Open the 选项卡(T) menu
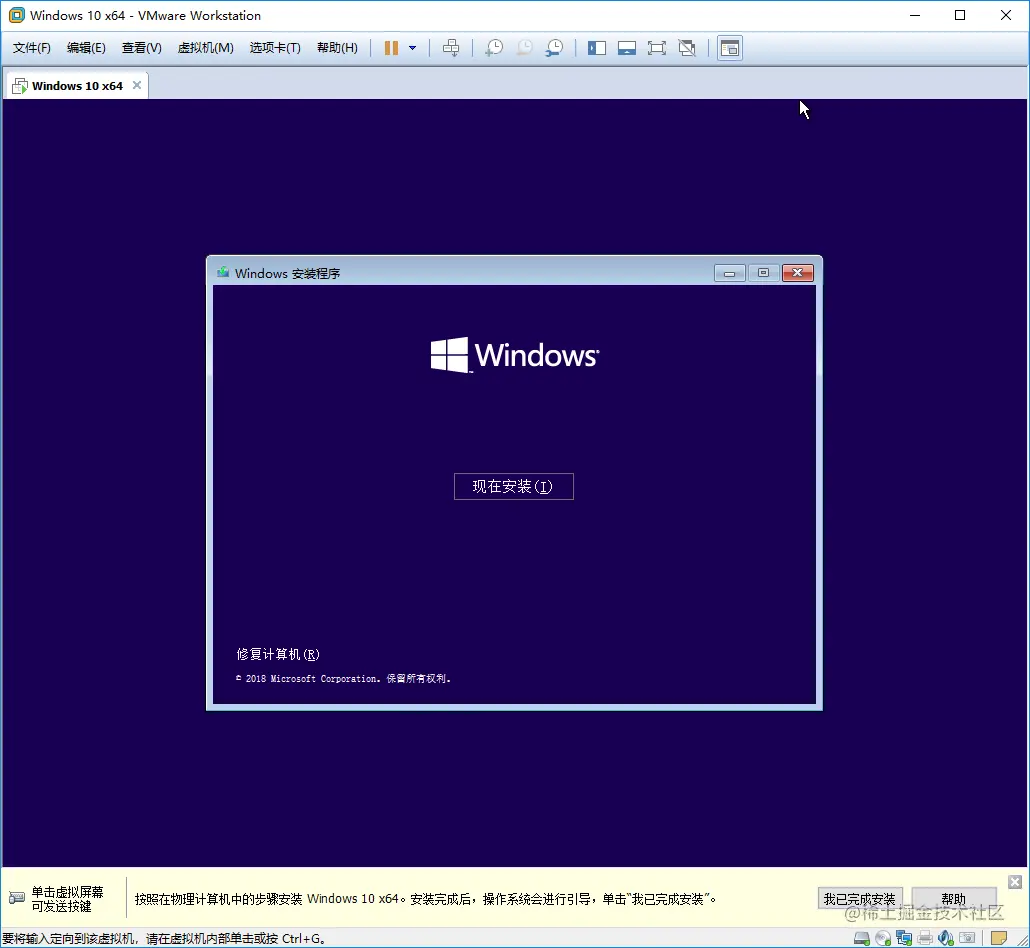 point(275,48)
